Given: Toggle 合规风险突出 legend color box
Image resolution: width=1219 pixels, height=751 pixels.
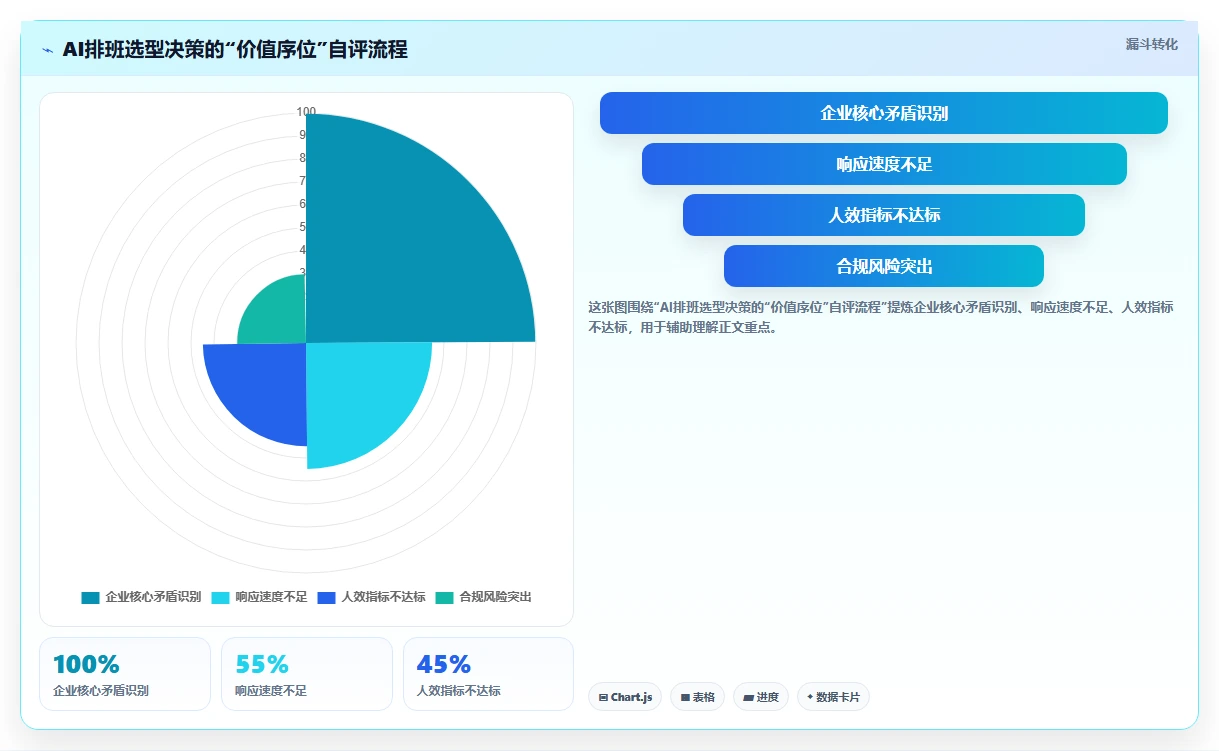Looking at the screenshot, I should click(x=444, y=597).
